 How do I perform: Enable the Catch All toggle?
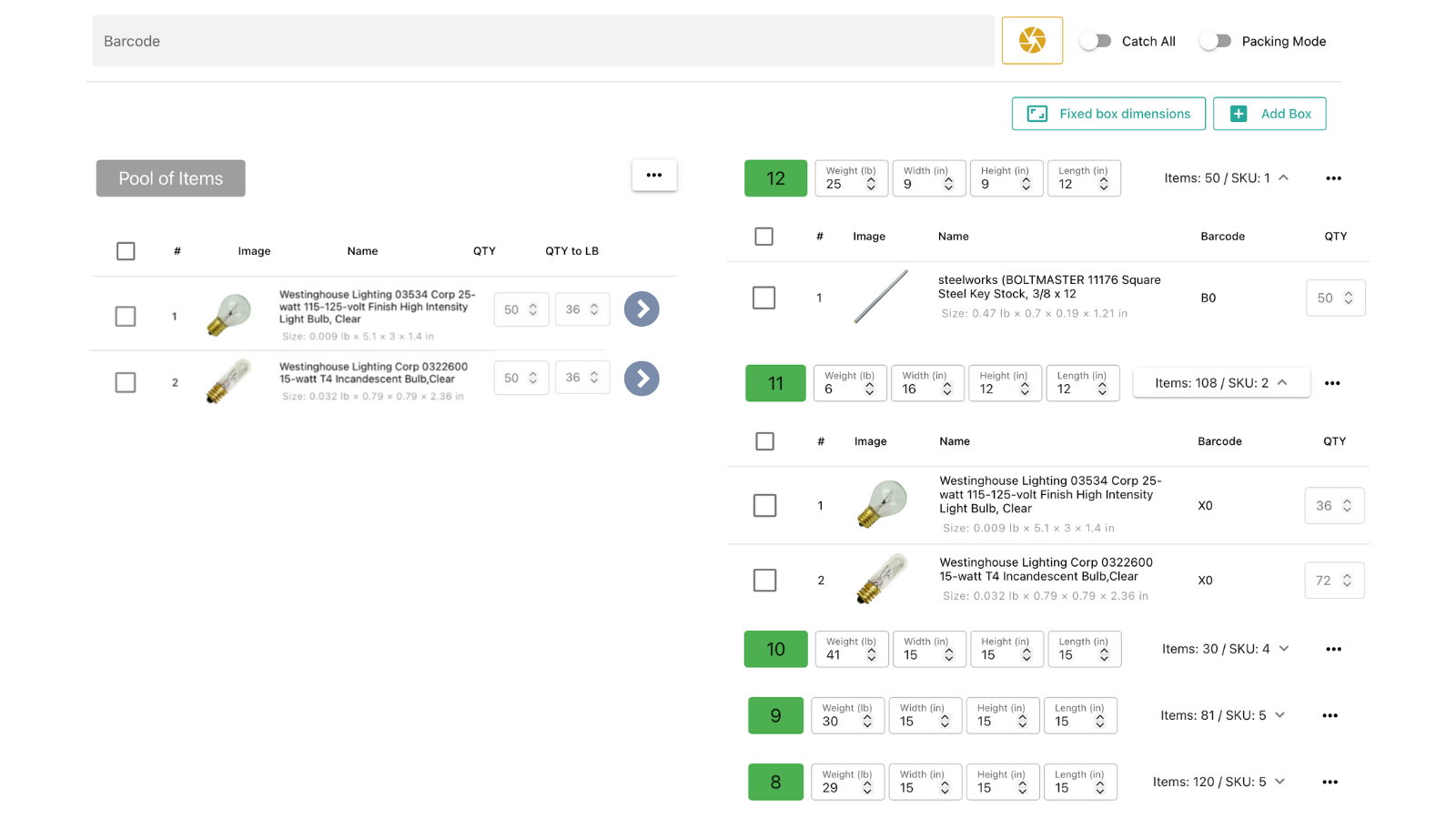(x=1096, y=41)
